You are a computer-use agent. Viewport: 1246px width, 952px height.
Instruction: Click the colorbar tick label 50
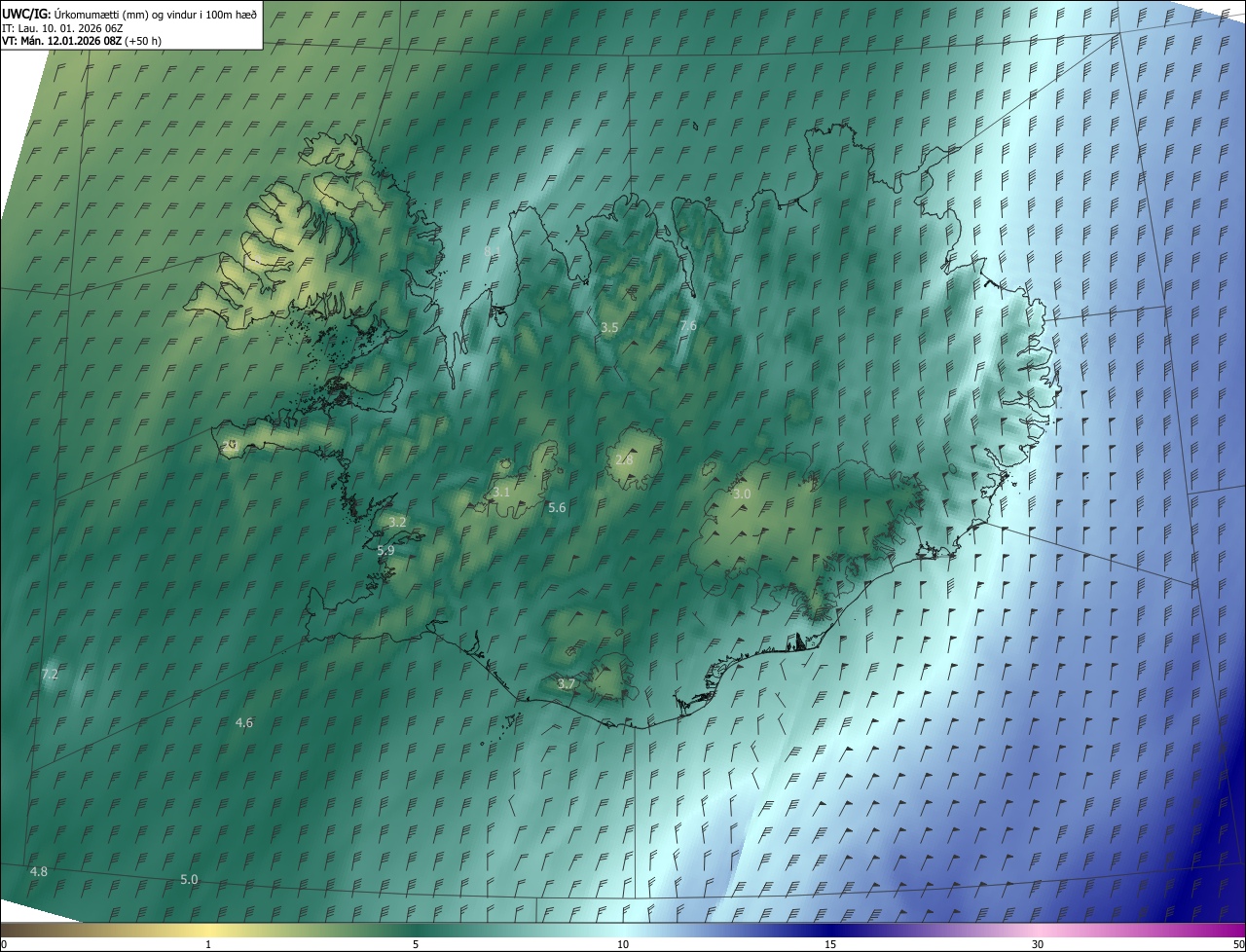[1238, 944]
